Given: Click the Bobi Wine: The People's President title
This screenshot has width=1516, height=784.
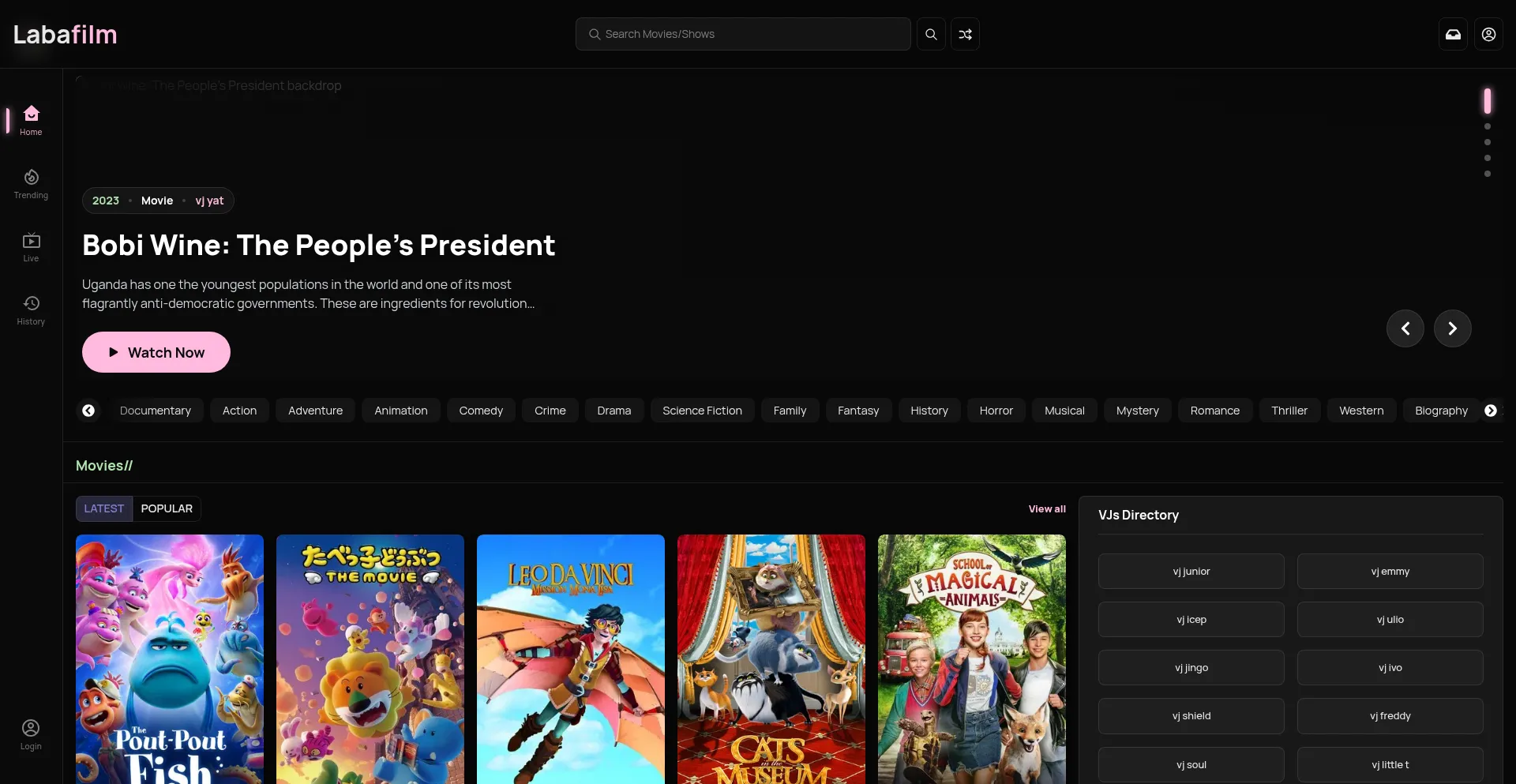Looking at the screenshot, I should (x=318, y=246).
